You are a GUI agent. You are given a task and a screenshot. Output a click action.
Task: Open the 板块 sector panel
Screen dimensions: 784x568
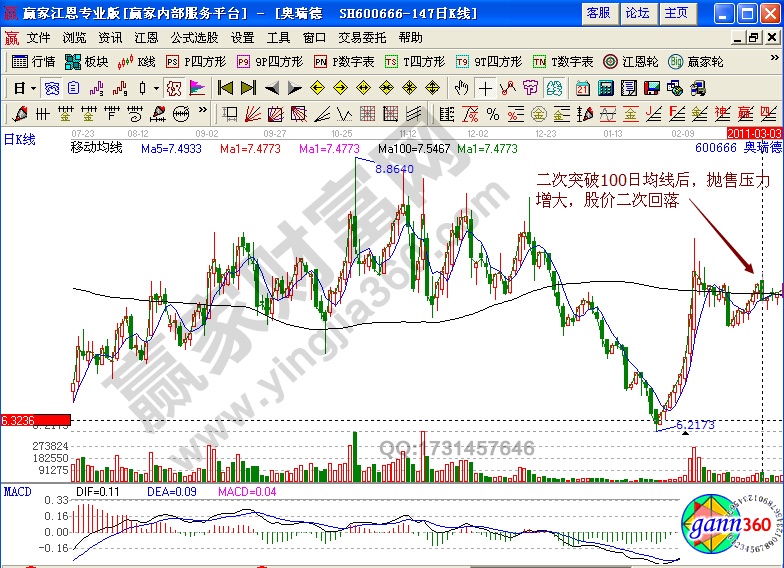tap(88, 61)
